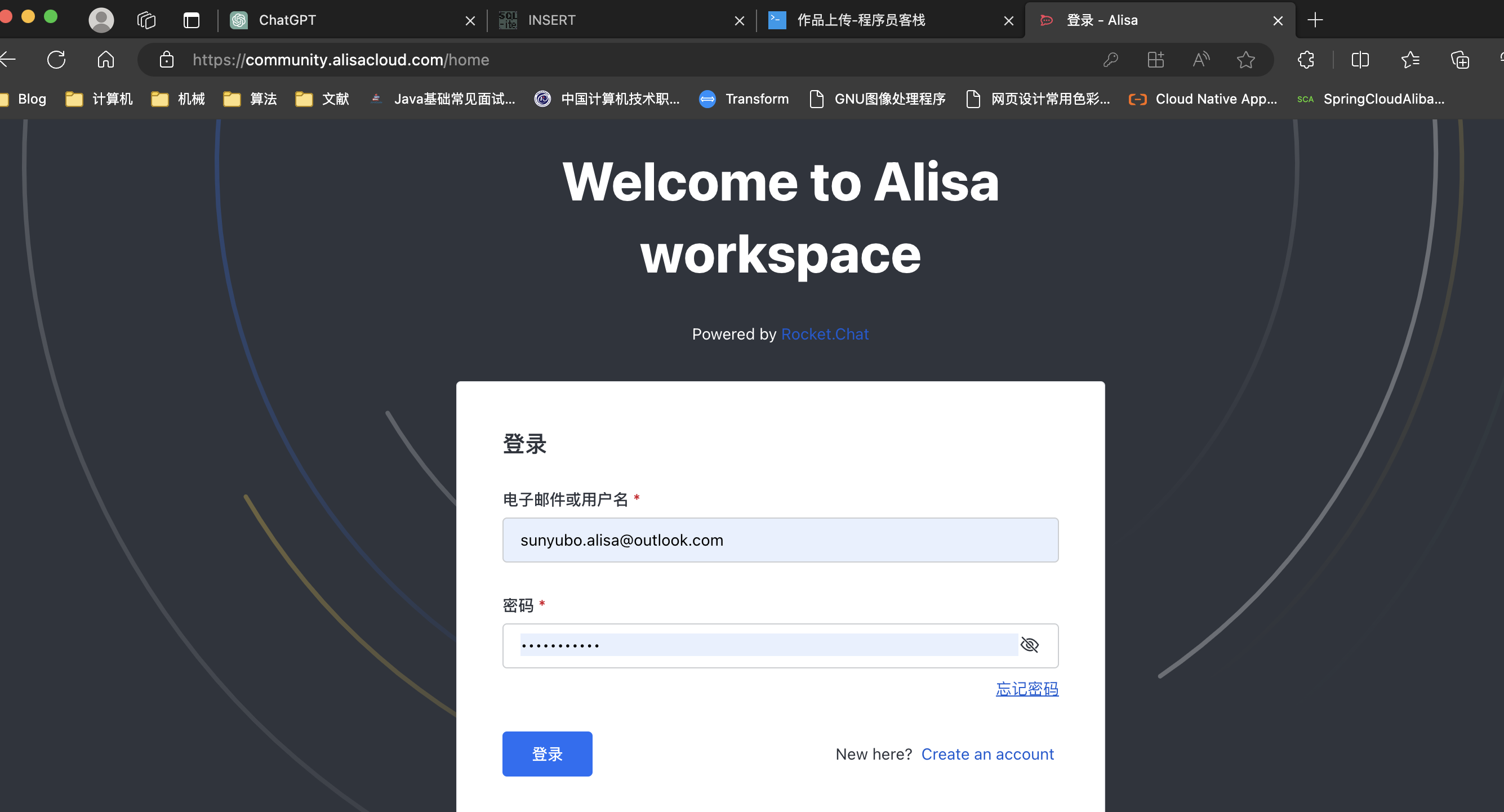Viewport: 1504px width, 812px height.
Task: Open the Extensions puzzle icon
Action: tap(1306, 60)
